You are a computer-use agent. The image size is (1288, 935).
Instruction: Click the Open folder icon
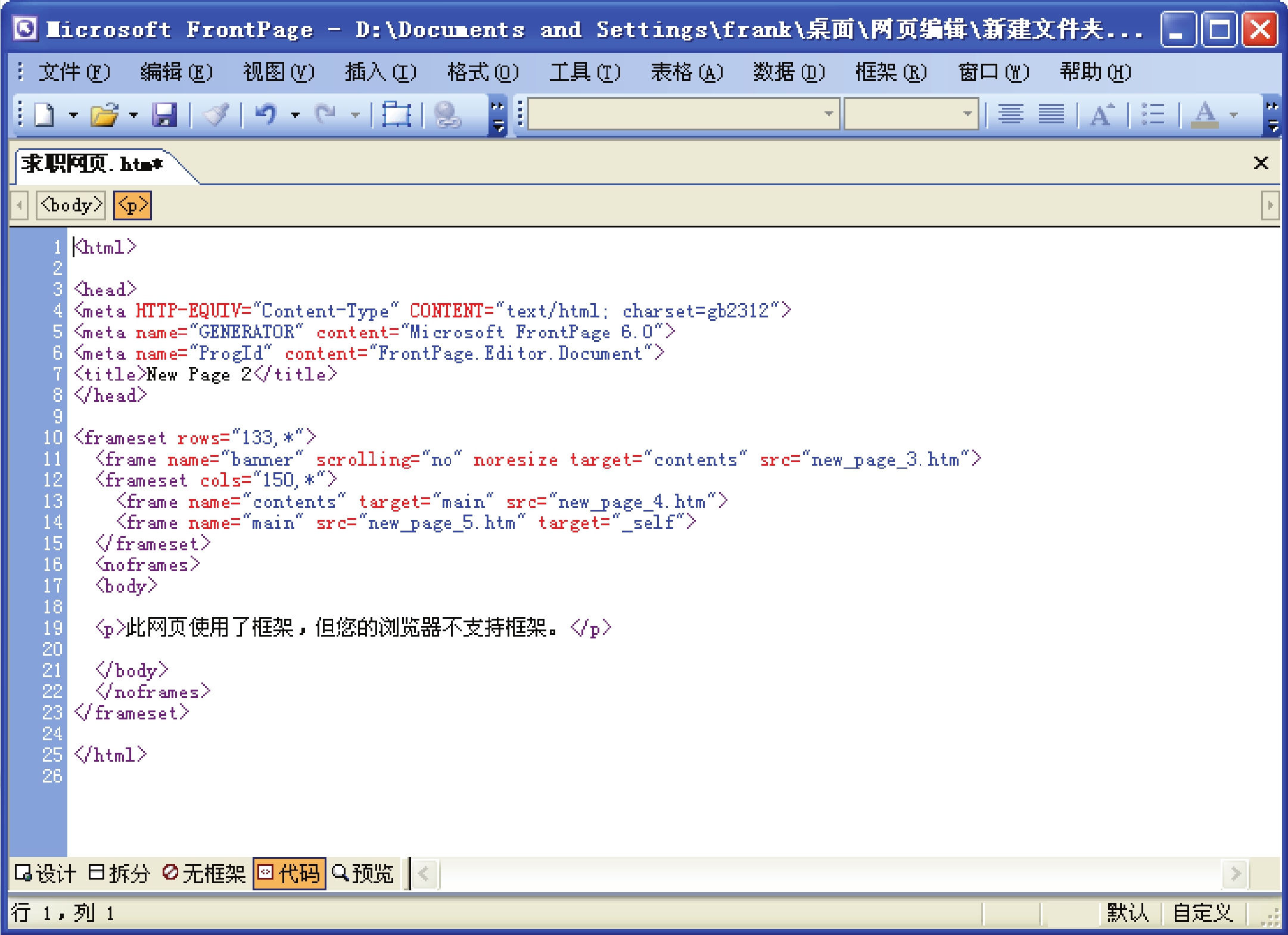coord(104,114)
